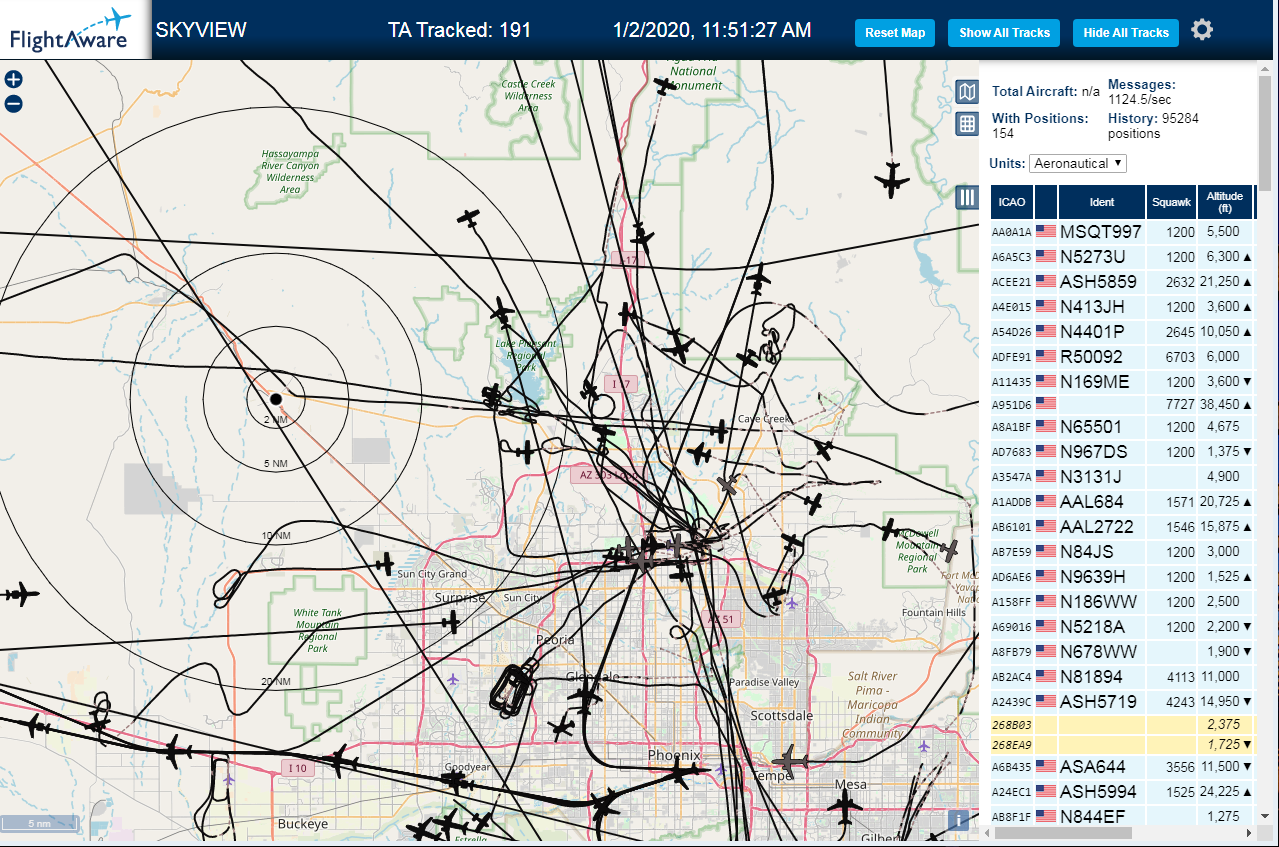This screenshot has height=847, width=1279.
Task: Select the N169ME aircraft row
Action: coord(1122,382)
